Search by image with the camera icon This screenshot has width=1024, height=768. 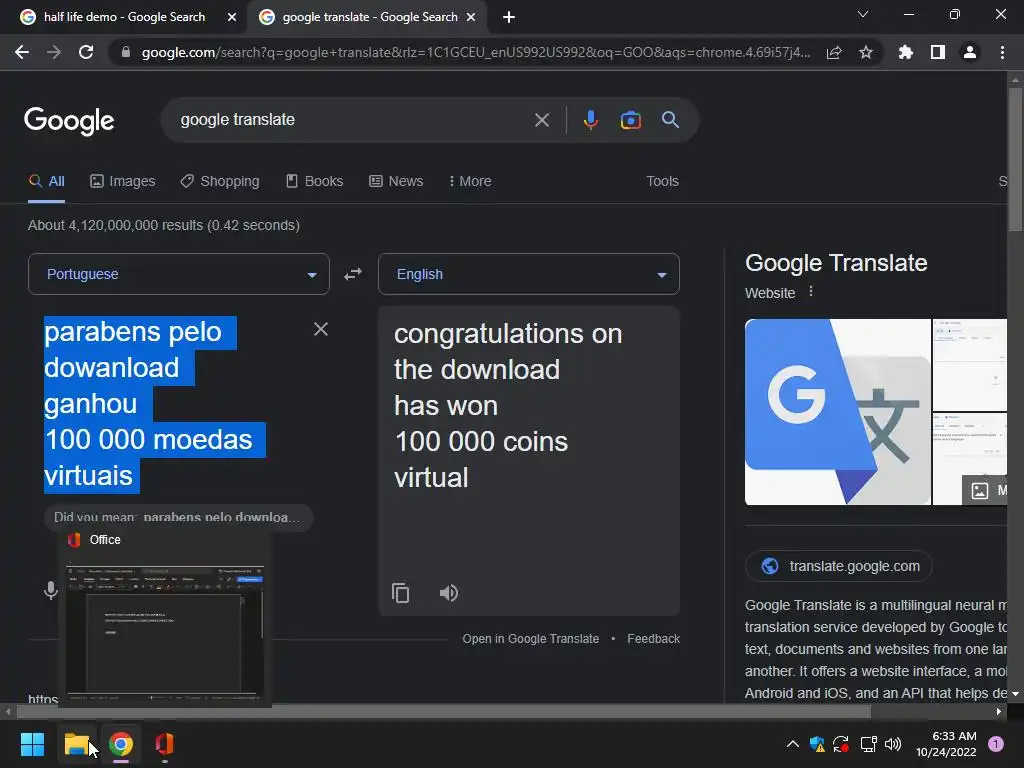(630, 120)
